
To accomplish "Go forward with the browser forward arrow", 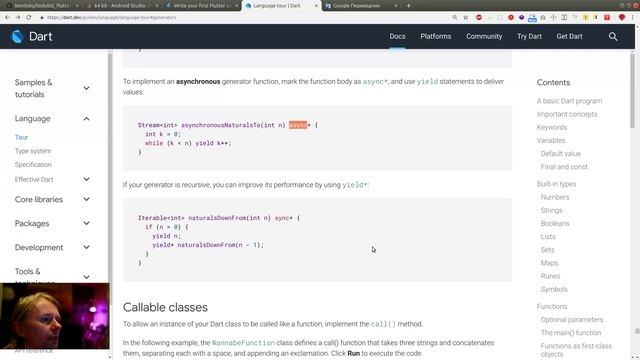I will point(18,18).
